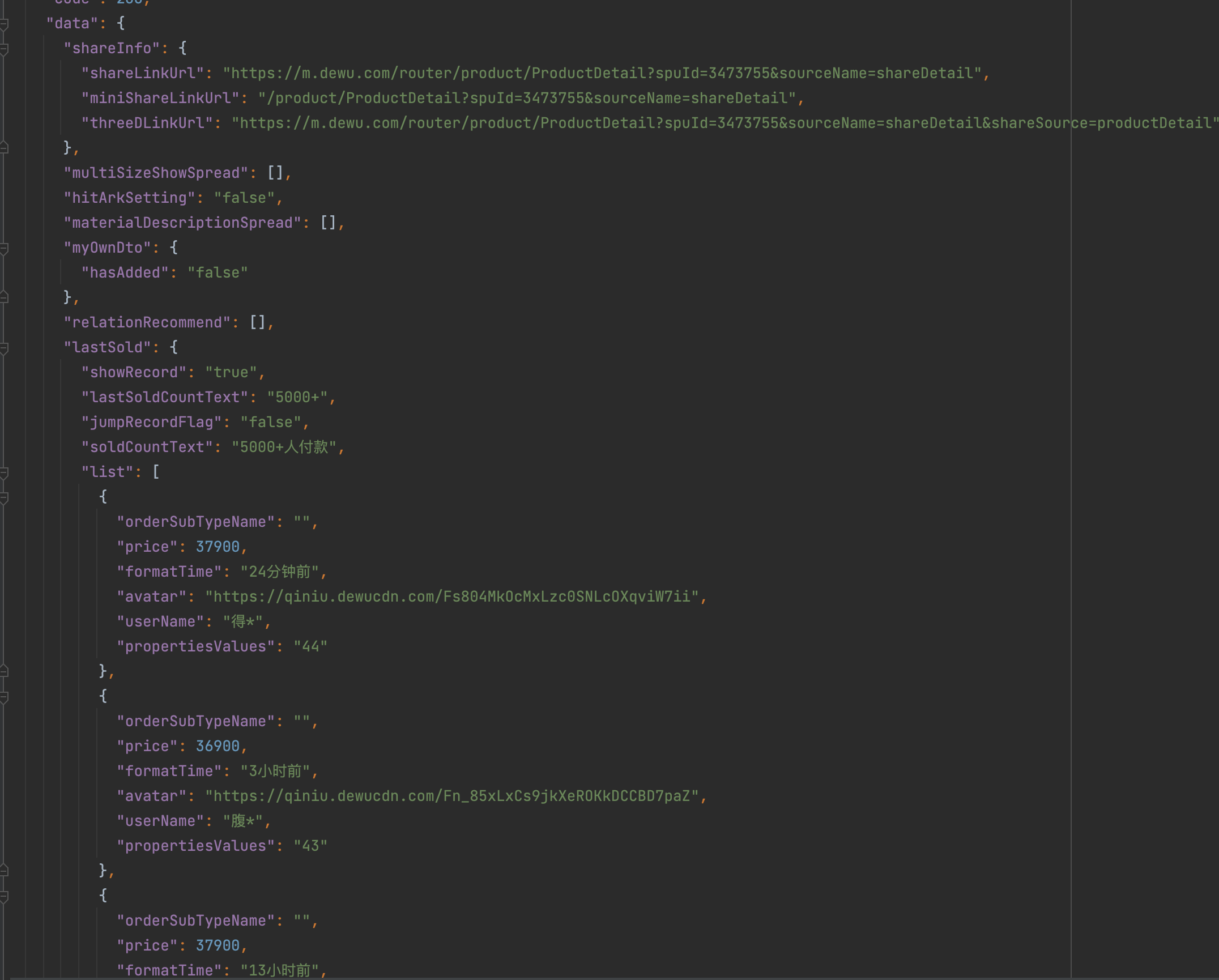Viewport: 1219px width, 980px height.
Task: Click the "lastSoldCountText" key
Action: (x=165, y=397)
